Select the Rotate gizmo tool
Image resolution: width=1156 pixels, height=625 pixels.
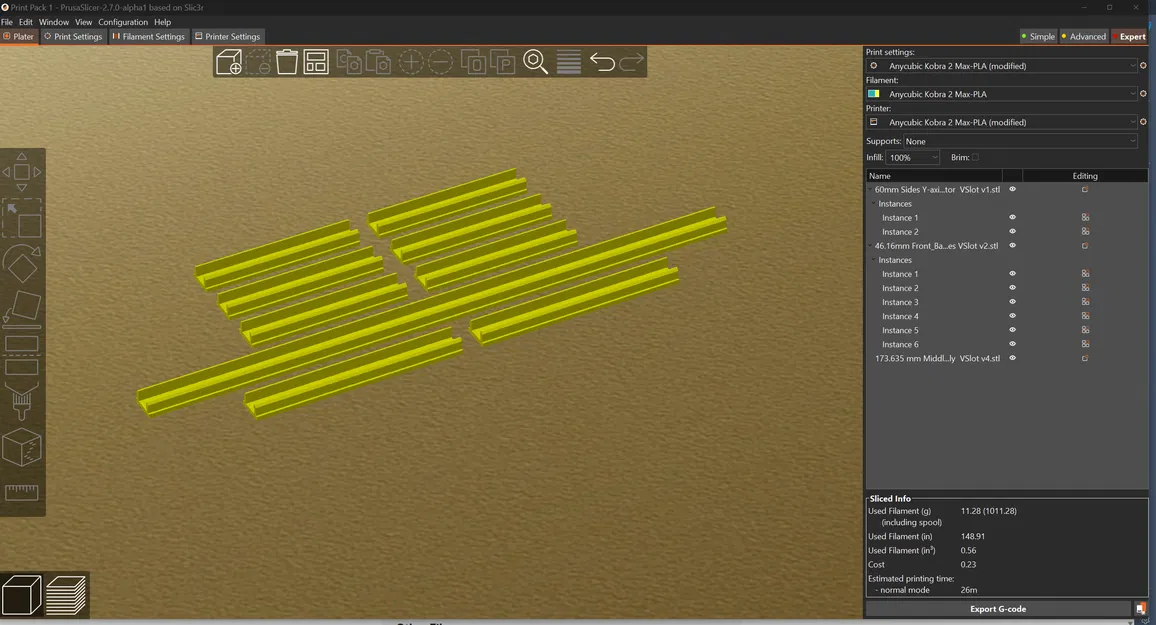coord(21,263)
